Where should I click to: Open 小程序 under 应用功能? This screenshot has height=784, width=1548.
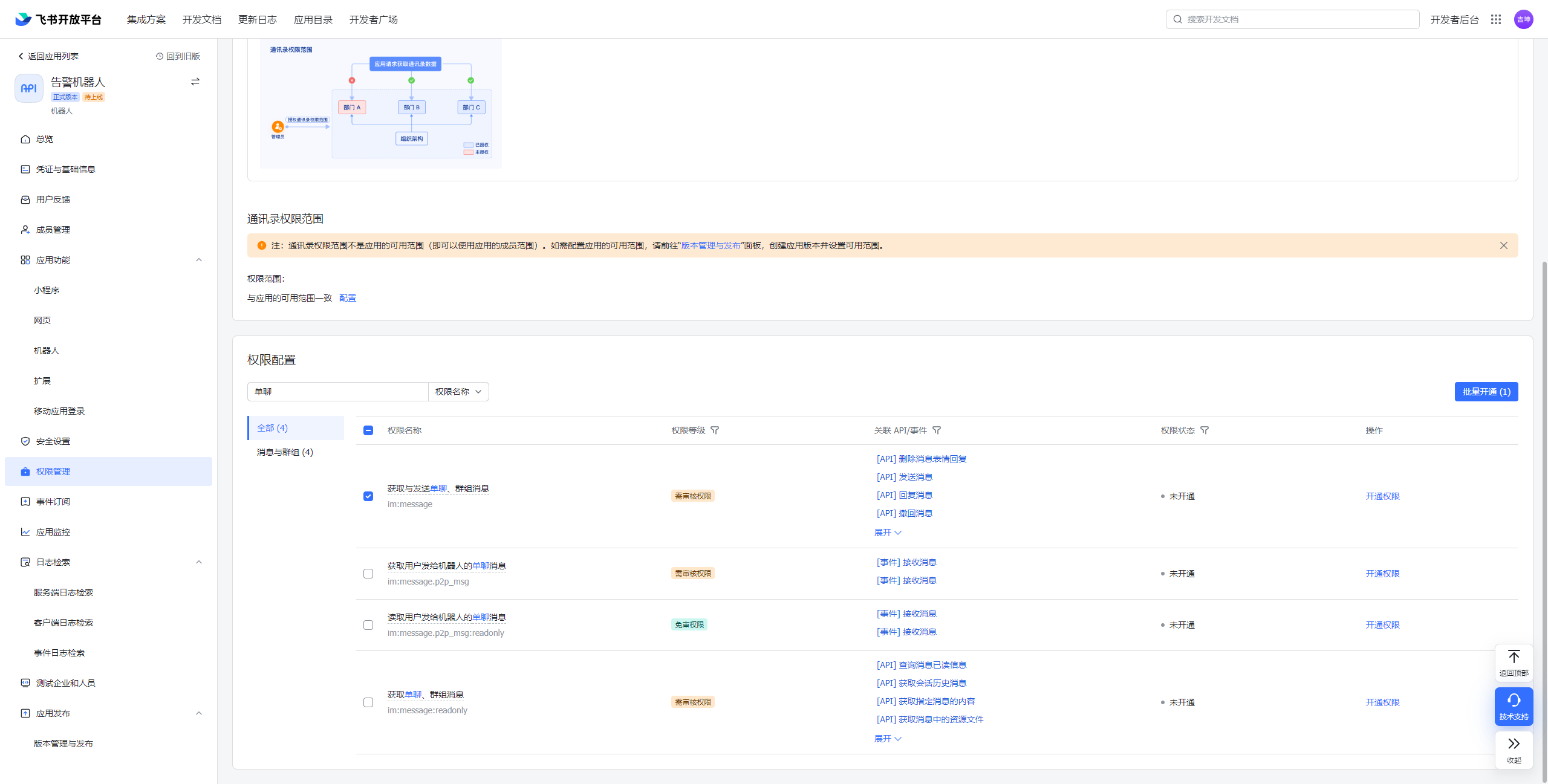click(47, 290)
